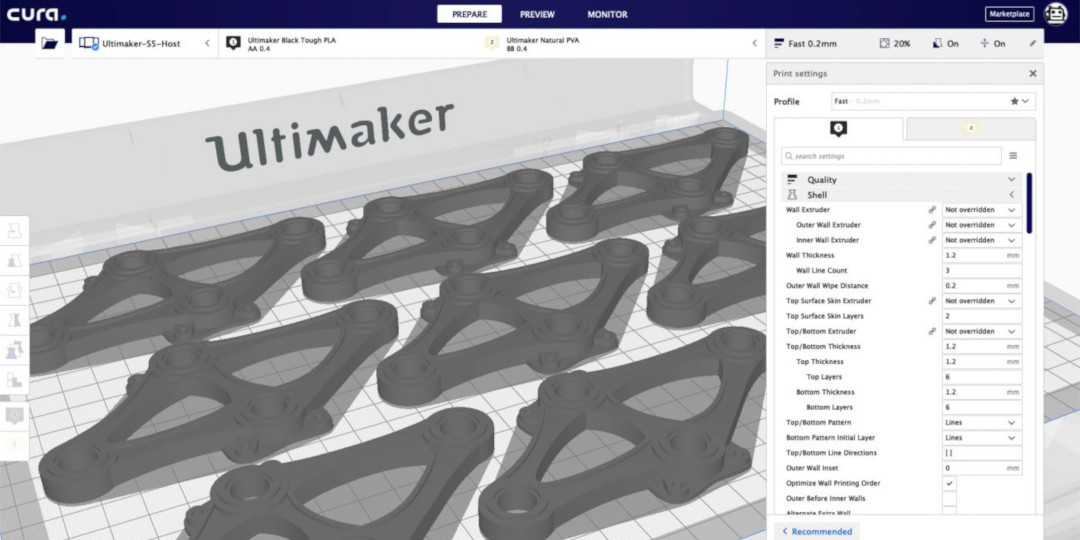
Task: Open Per Model Settings tool
Action: tap(14, 350)
